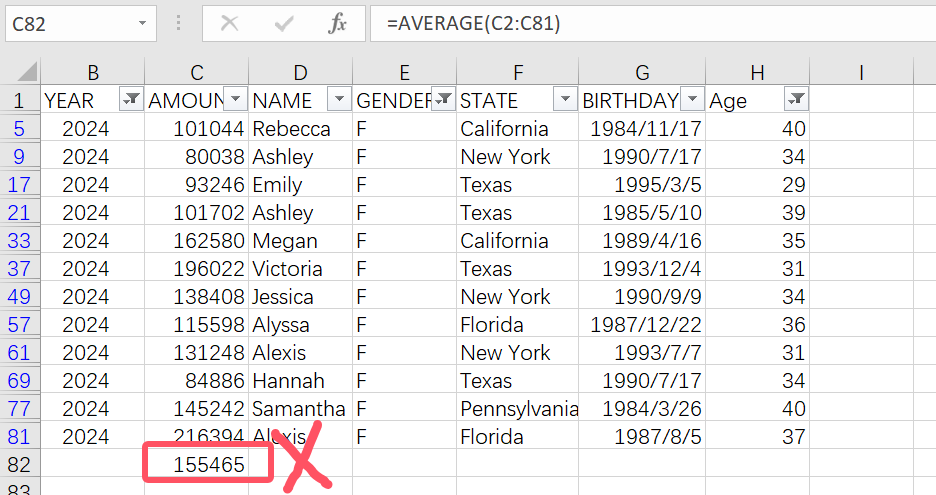The width and height of the screenshot is (936, 495).
Task: Select the Pennsylvania cell in STATE column
Action: 518,409
